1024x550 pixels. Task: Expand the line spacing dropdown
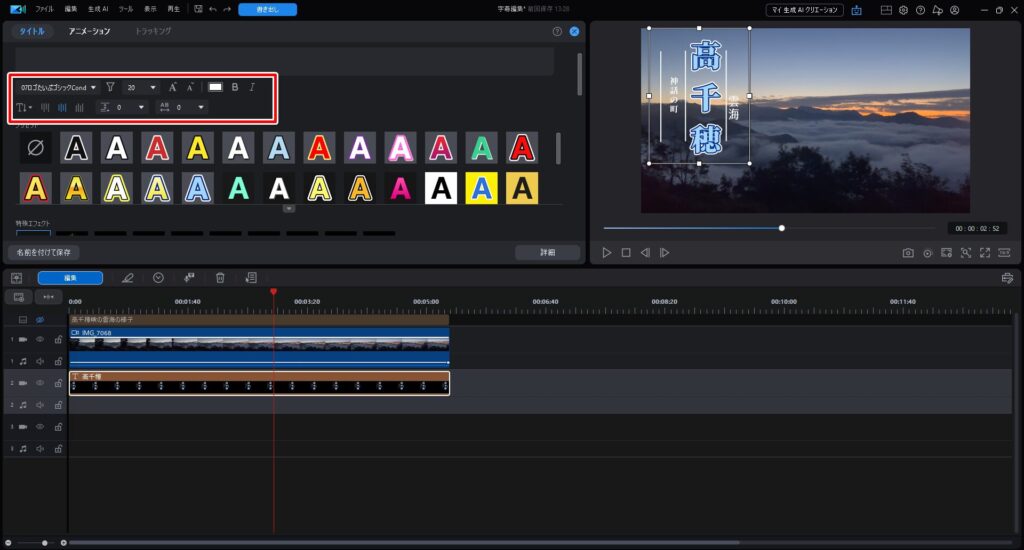coord(141,107)
